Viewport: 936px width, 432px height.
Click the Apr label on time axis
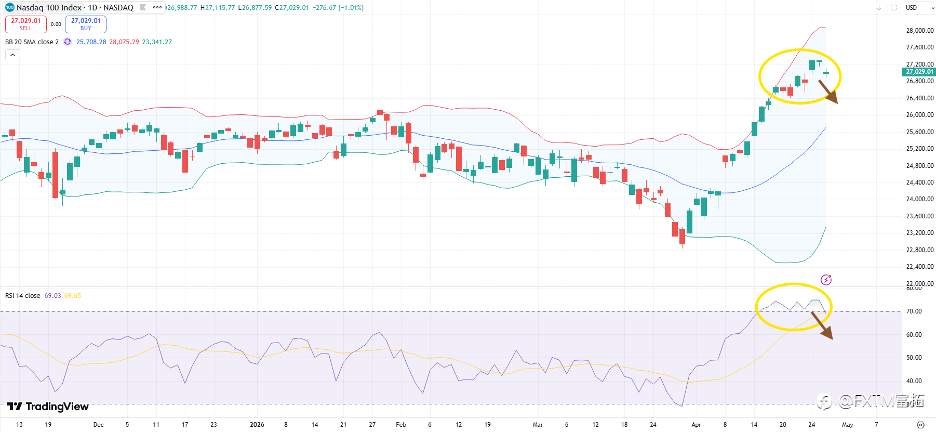695,423
